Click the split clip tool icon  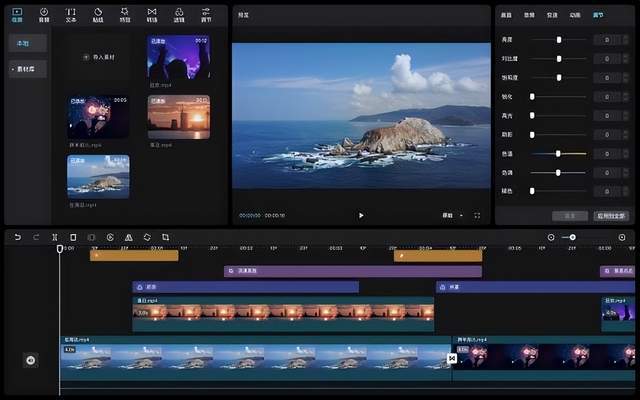pos(54,237)
